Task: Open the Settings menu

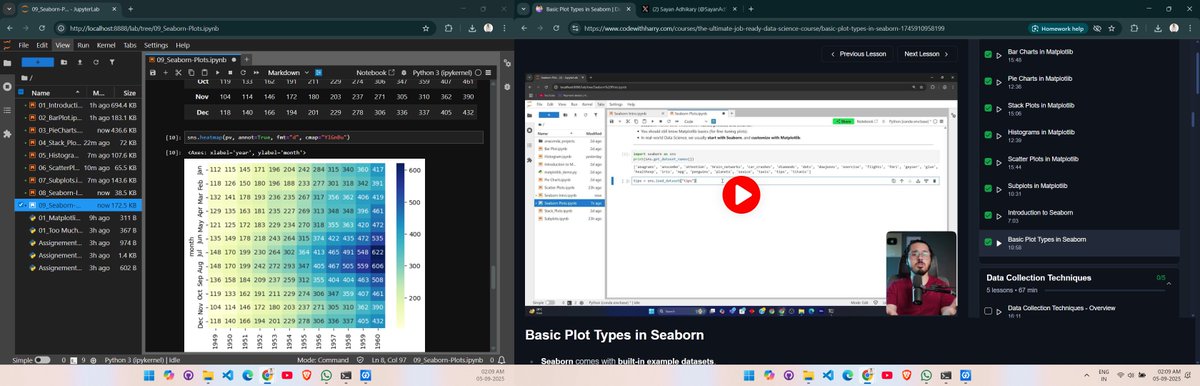Action: [155, 45]
